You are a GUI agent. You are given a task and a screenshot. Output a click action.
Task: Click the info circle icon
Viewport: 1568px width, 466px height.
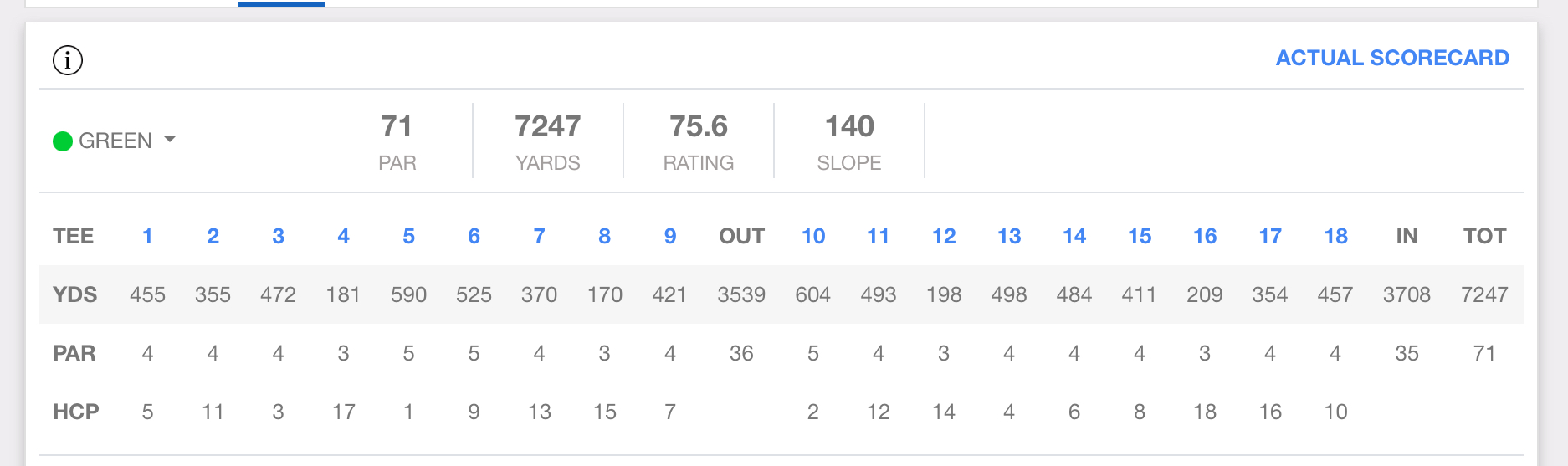[x=68, y=60]
